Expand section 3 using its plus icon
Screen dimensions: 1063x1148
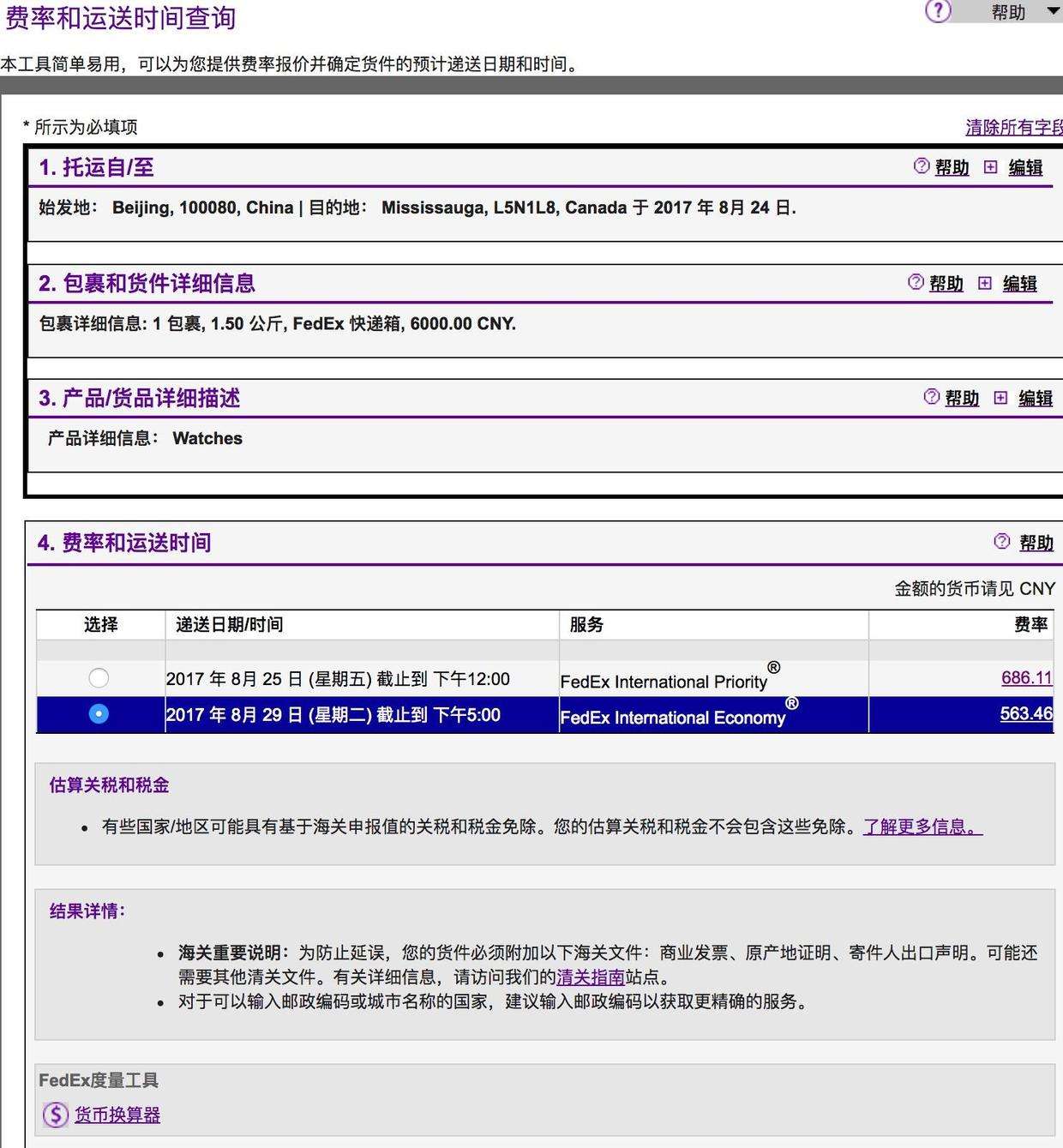click(1000, 398)
